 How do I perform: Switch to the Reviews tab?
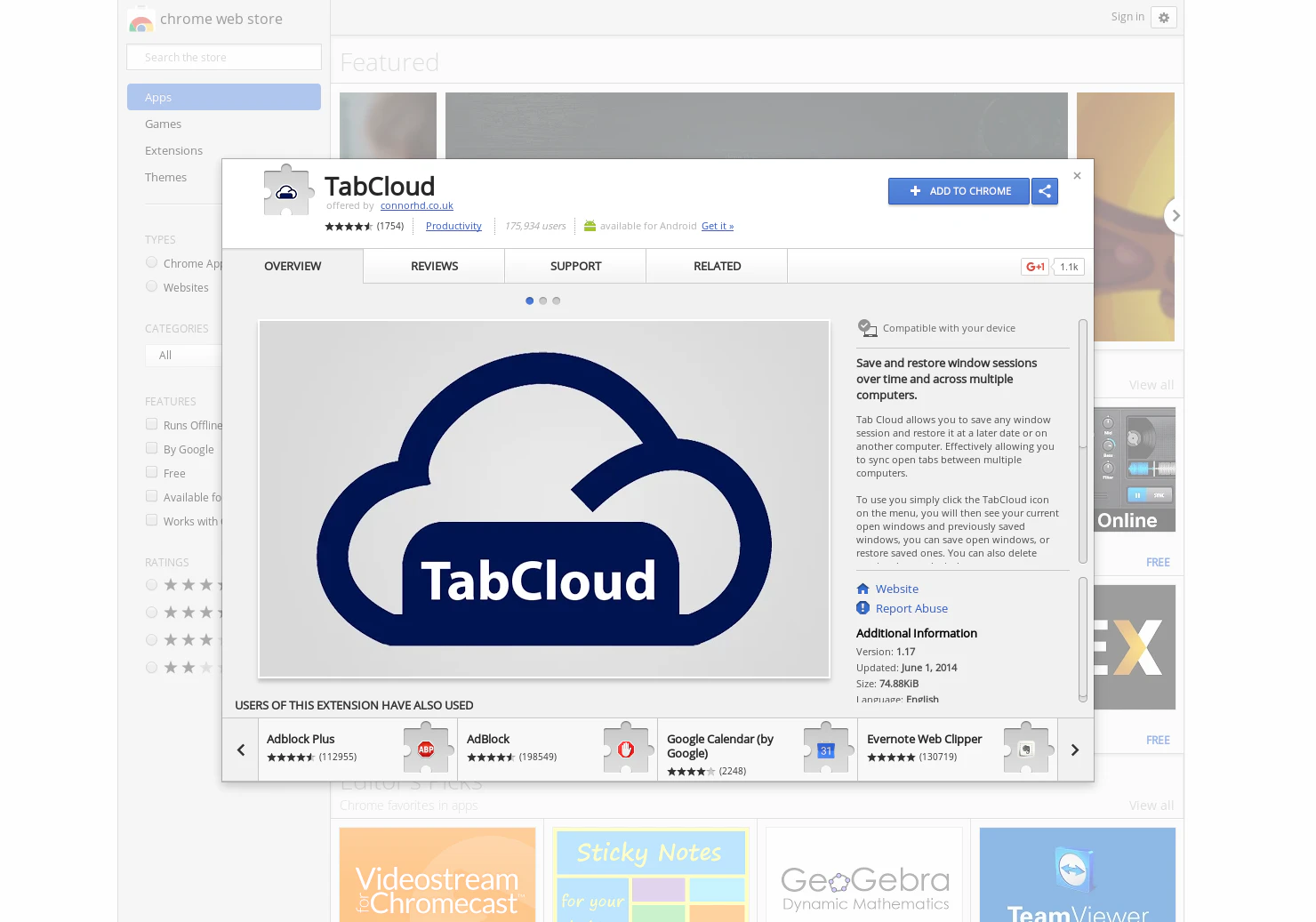point(434,266)
